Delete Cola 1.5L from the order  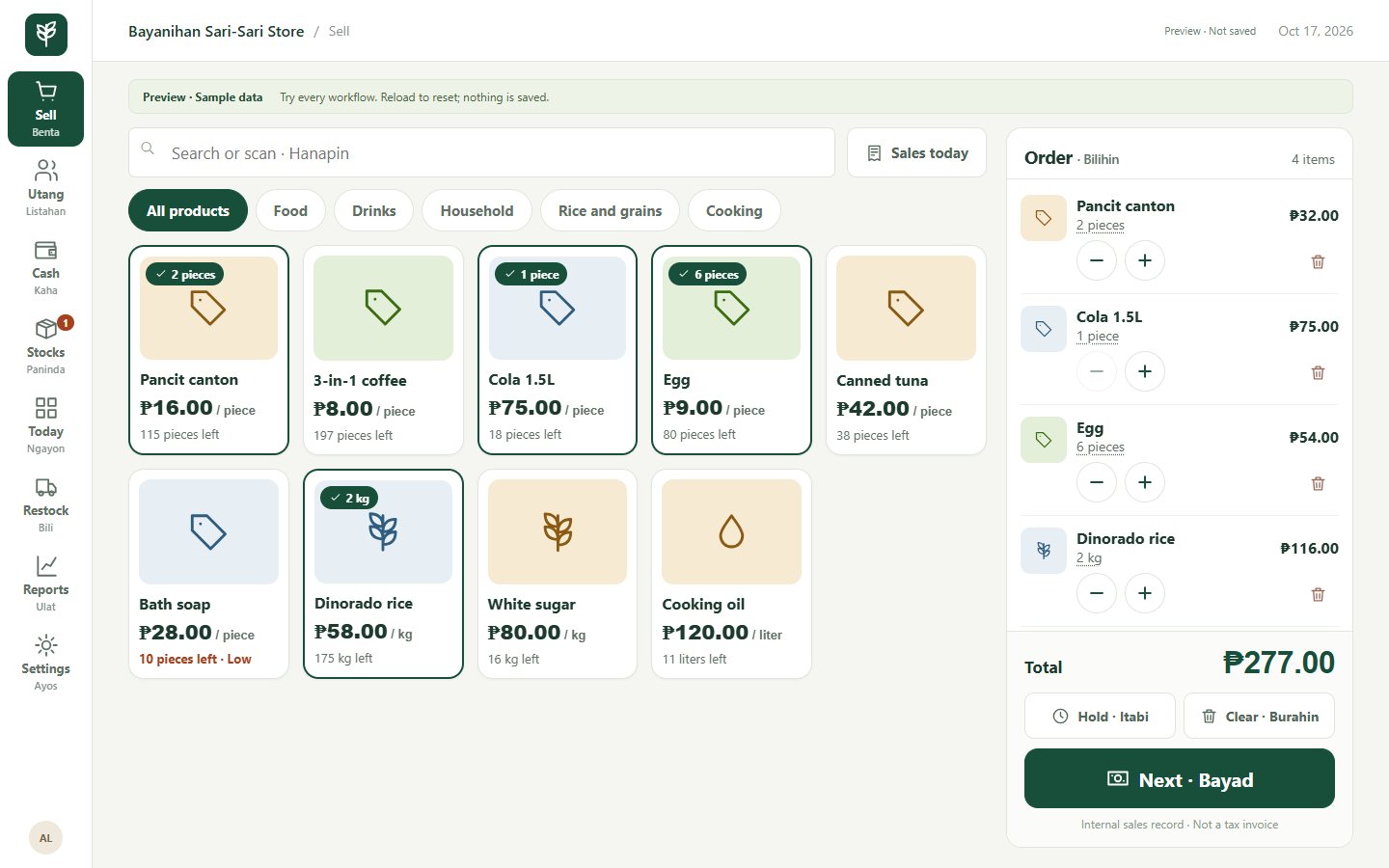click(x=1318, y=372)
